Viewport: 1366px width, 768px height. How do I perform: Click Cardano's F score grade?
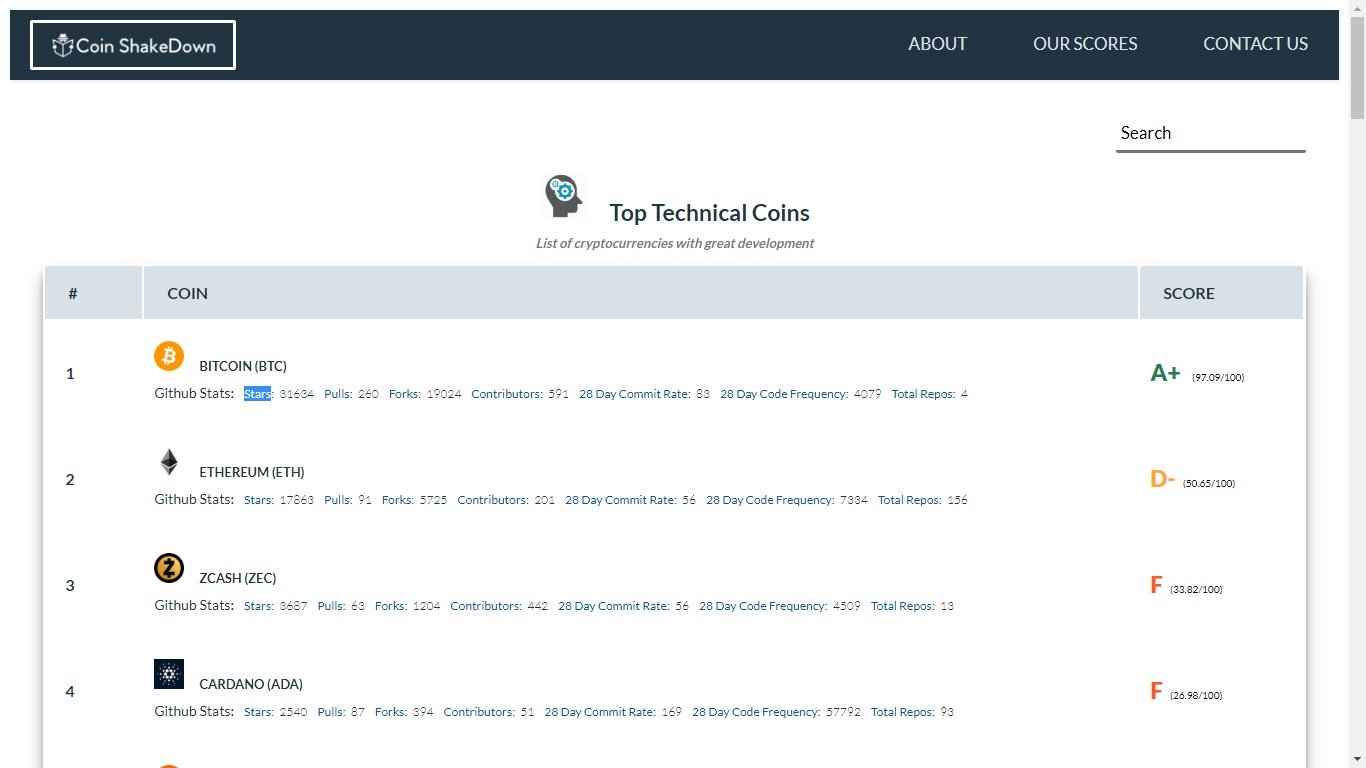[x=1156, y=691]
